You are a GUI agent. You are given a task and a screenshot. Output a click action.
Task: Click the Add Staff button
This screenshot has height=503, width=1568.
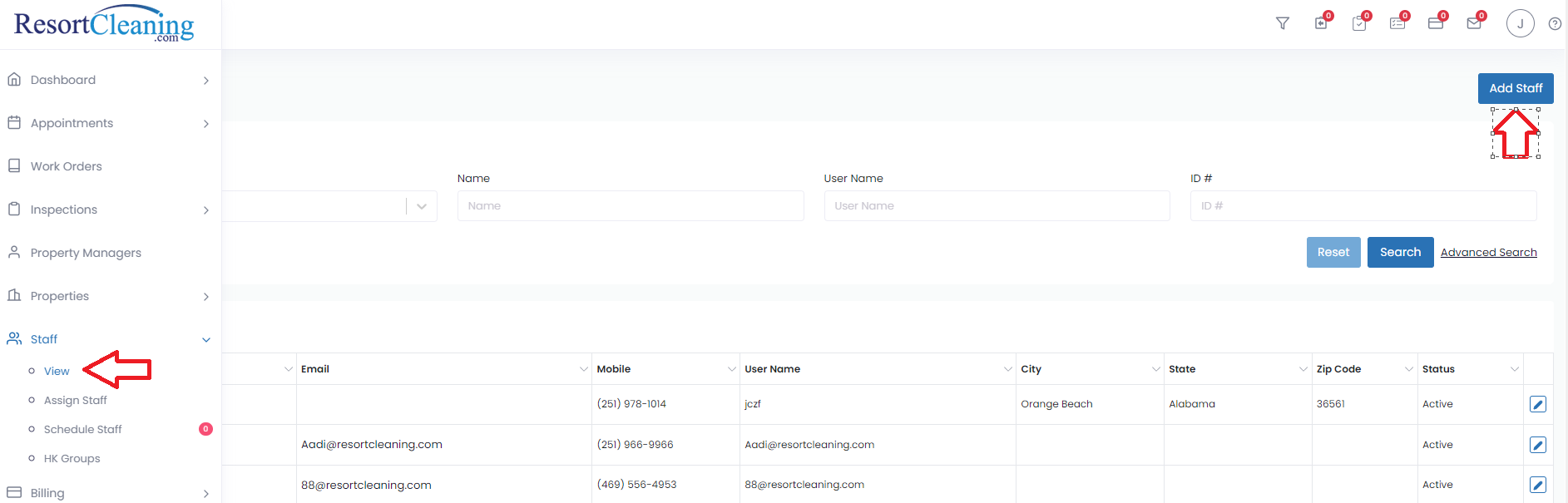tap(1516, 88)
